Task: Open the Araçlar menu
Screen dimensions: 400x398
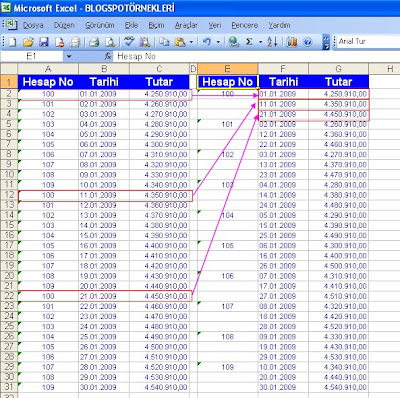Action: (186, 25)
